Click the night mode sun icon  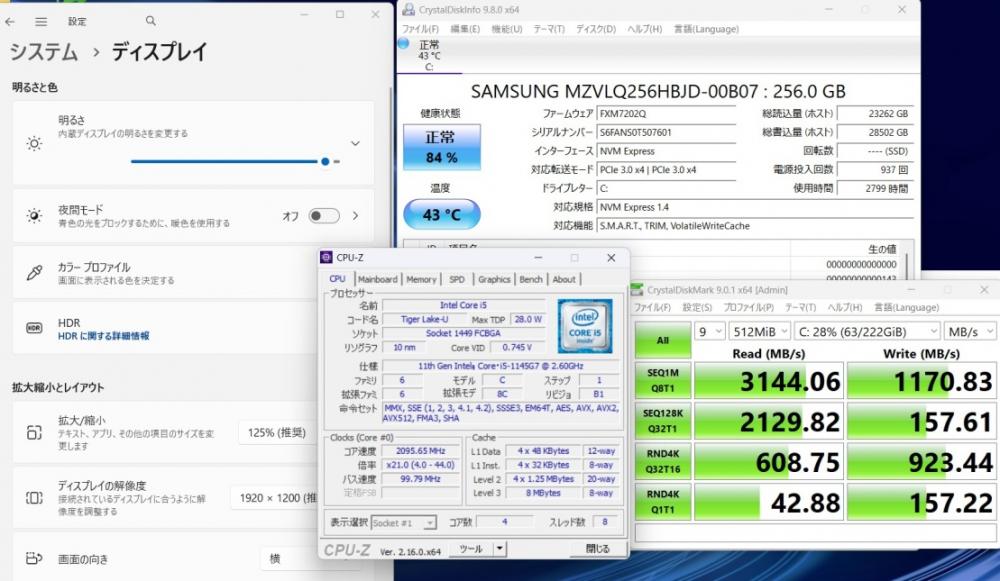point(34,216)
